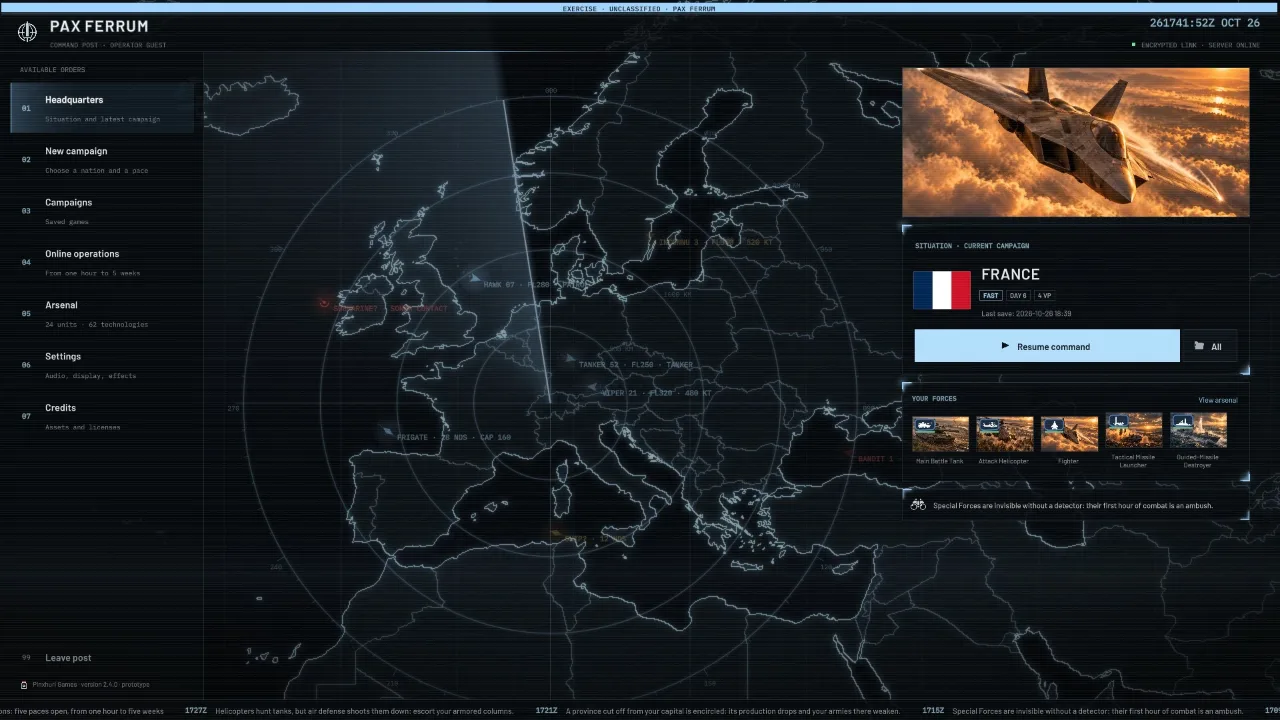Click the FRANCE campaign title

tap(1010, 274)
